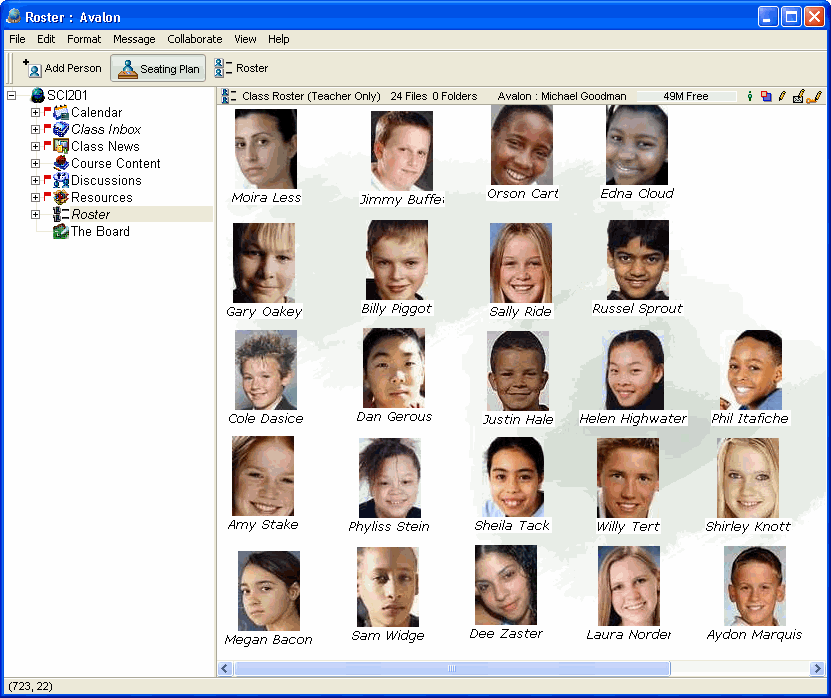Open The Board icon in the tree
This screenshot has width=831, height=698.
[61, 232]
